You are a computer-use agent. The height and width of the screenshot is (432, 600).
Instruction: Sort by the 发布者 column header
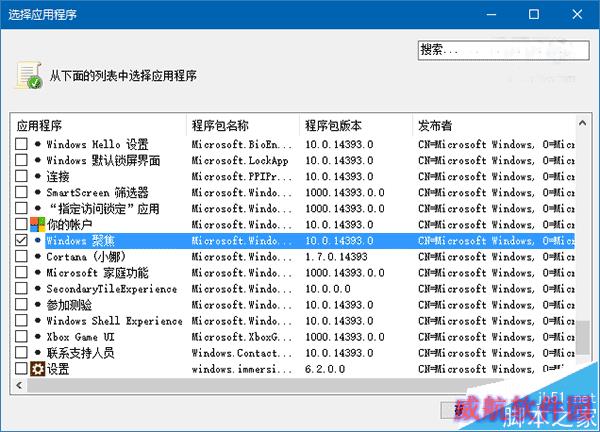[494, 125]
